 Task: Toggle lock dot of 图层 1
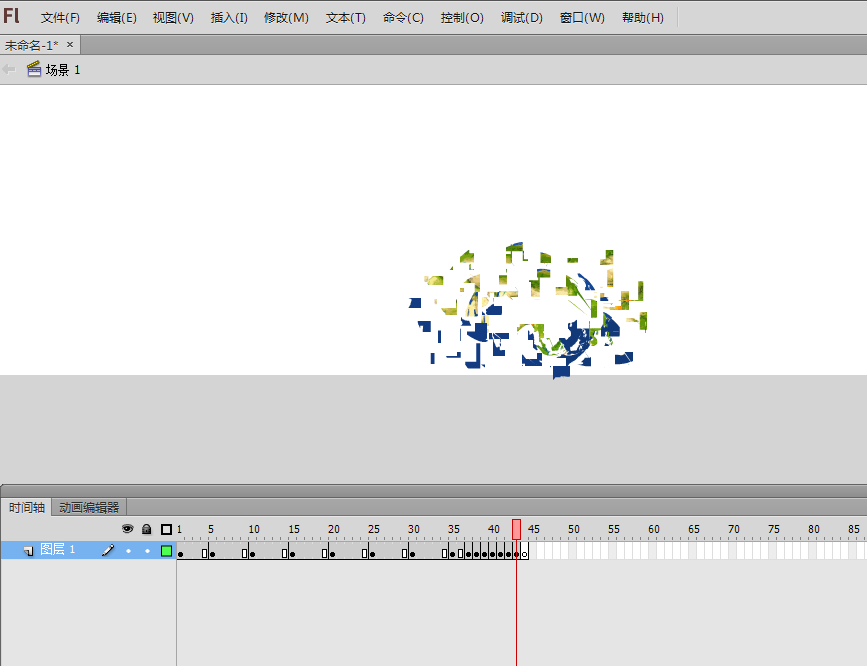[147, 551]
